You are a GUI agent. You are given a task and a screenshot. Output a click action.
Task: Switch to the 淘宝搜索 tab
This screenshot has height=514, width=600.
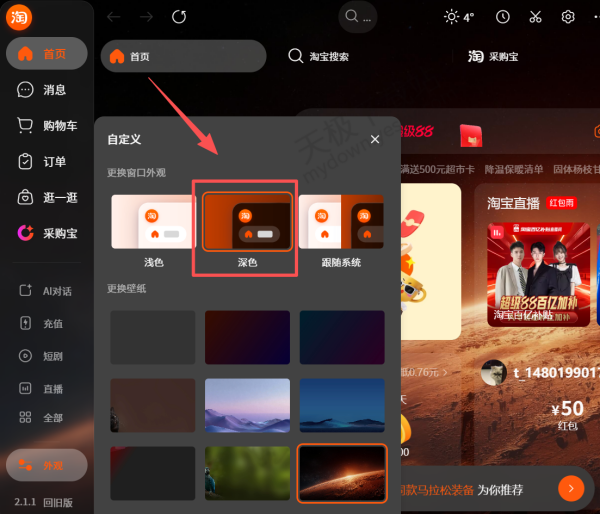pos(319,57)
